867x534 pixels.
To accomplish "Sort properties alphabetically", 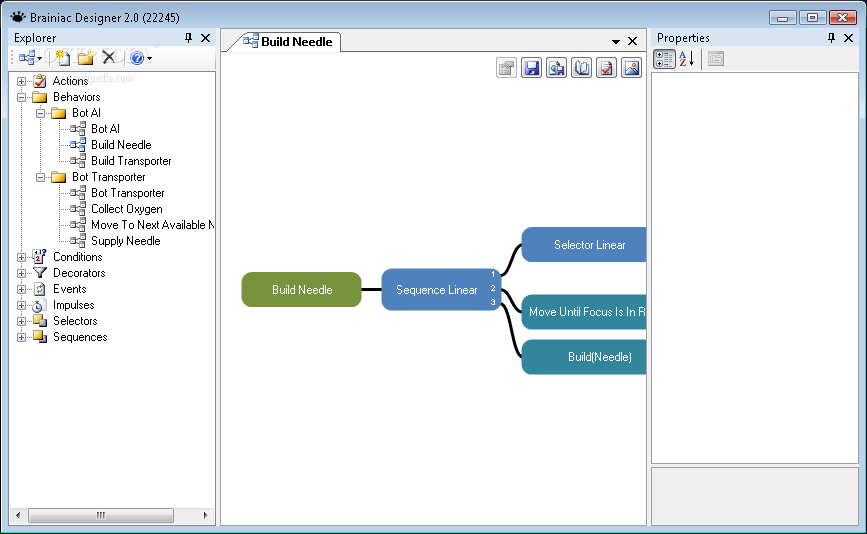I will tap(687, 59).
